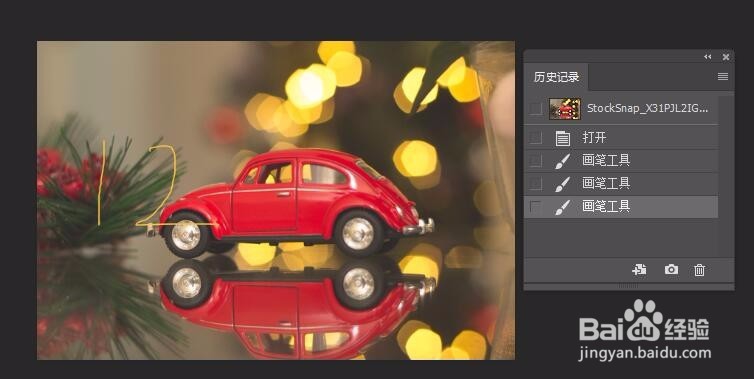The height and width of the screenshot is (379, 754).
Task: Select the 画笔工具 state directly below 打开
Action: point(621,161)
